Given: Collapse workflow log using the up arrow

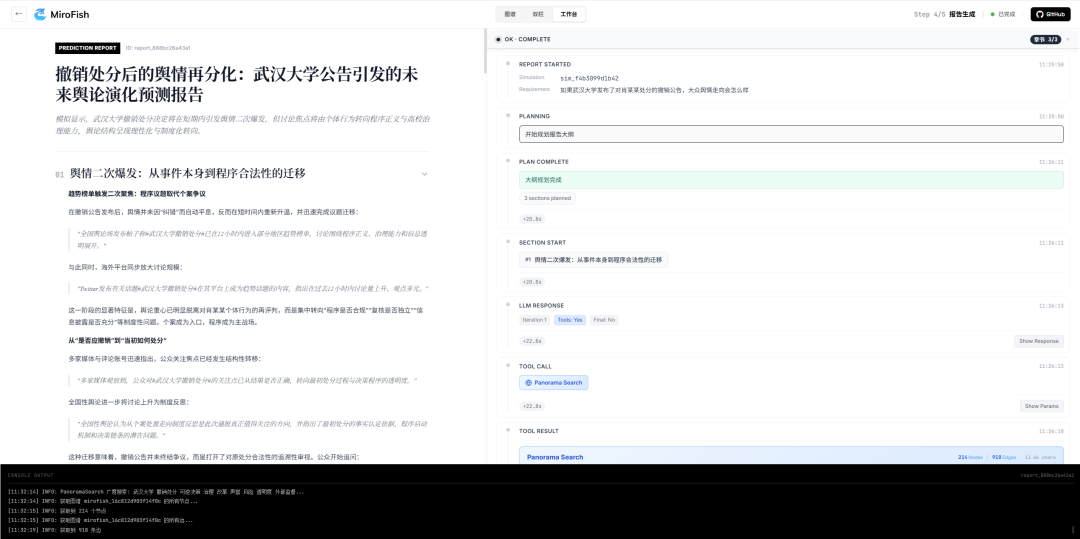Looking at the screenshot, I should pos(1065,39).
